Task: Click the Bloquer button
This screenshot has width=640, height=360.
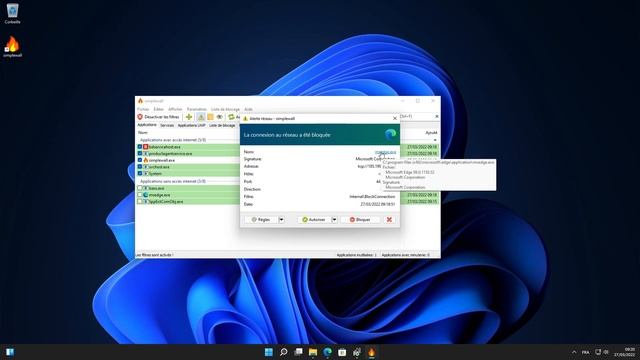Action: pos(360,220)
